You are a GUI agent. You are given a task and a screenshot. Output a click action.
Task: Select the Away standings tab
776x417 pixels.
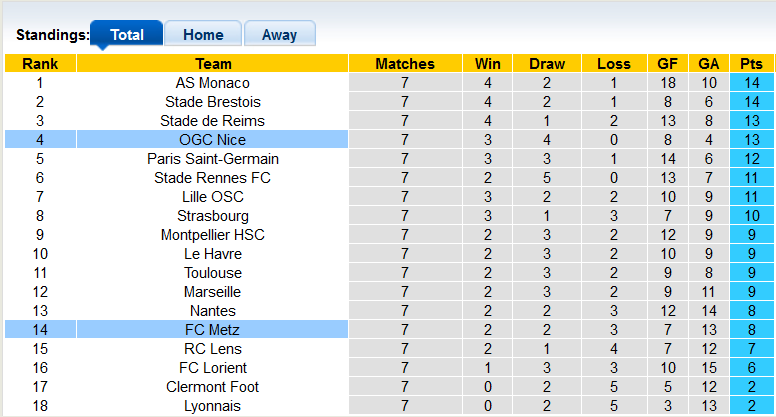(x=279, y=34)
